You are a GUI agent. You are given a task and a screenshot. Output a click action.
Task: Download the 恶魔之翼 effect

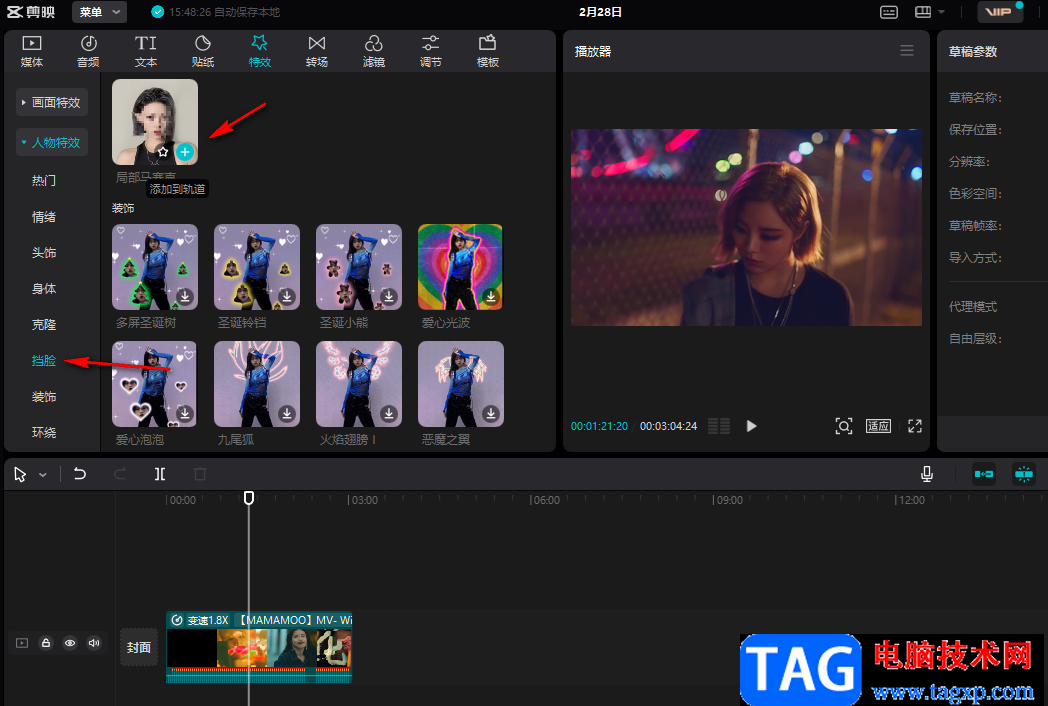(x=491, y=413)
